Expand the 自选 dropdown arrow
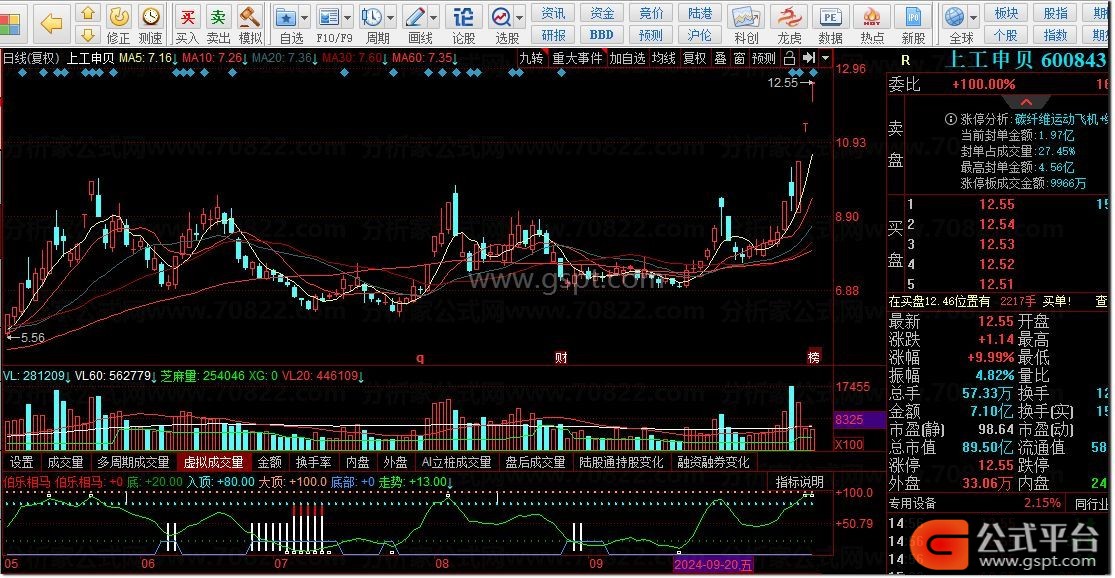The image size is (1115, 578). click(305, 17)
